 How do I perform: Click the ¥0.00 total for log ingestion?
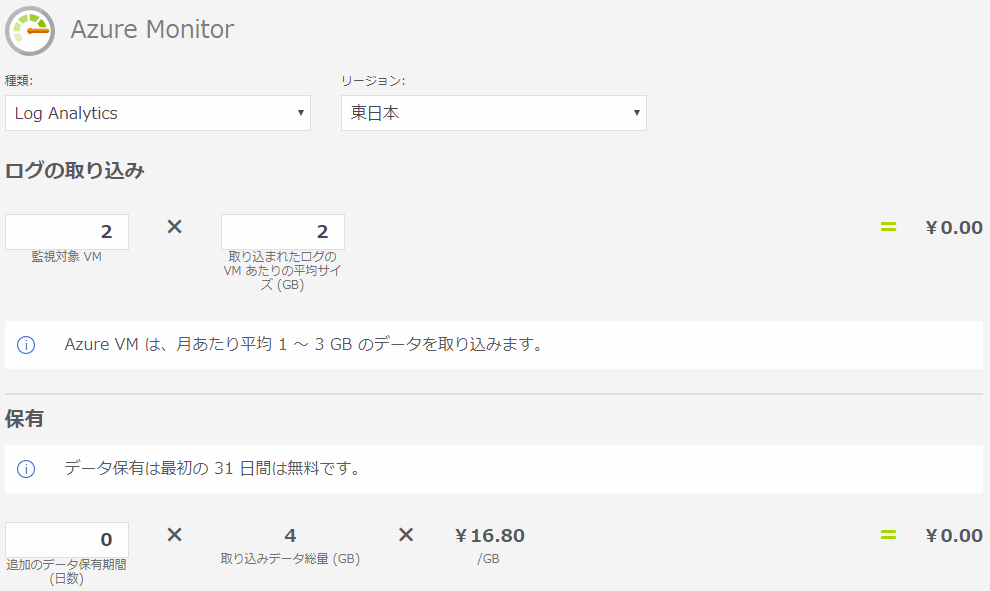[x=954, y=228]
